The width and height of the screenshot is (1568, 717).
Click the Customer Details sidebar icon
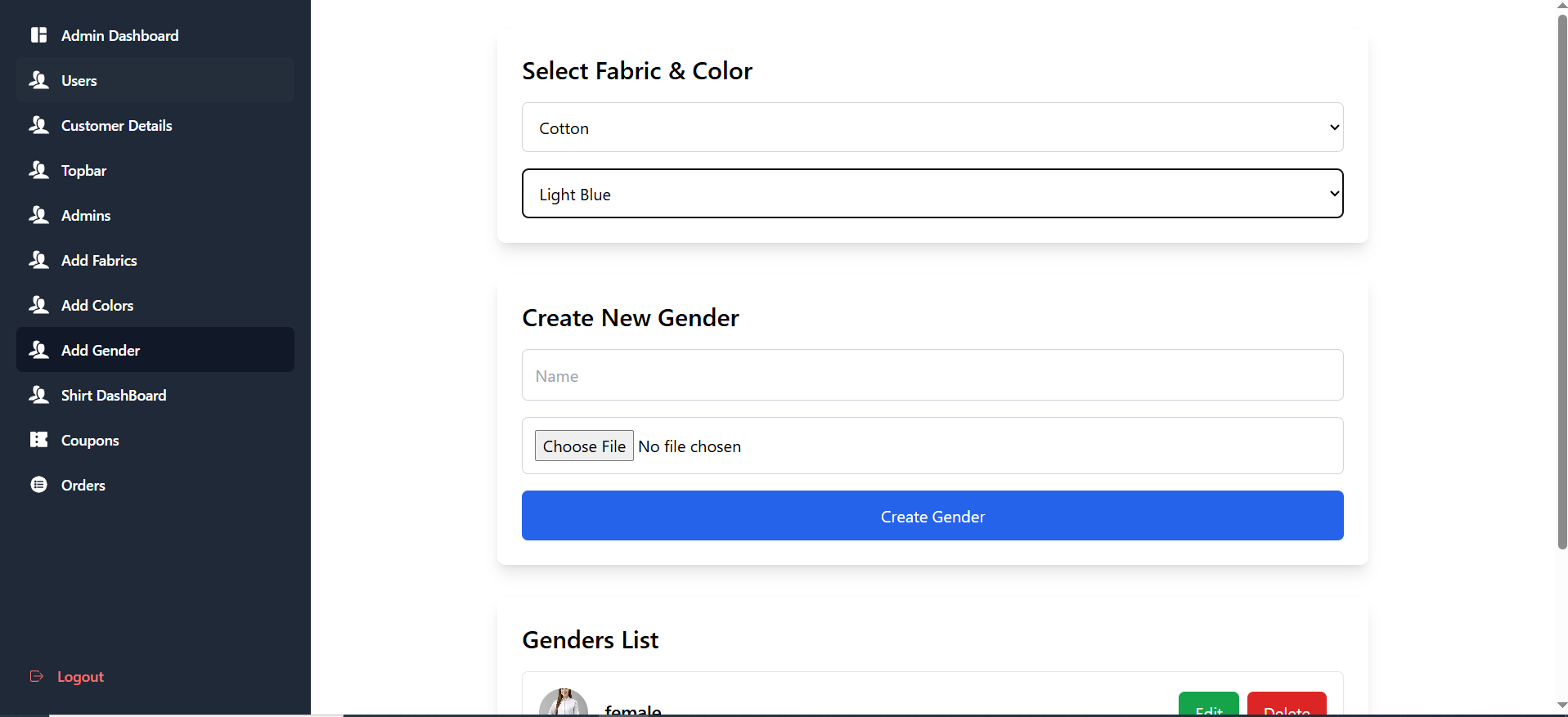click(38, 125)
